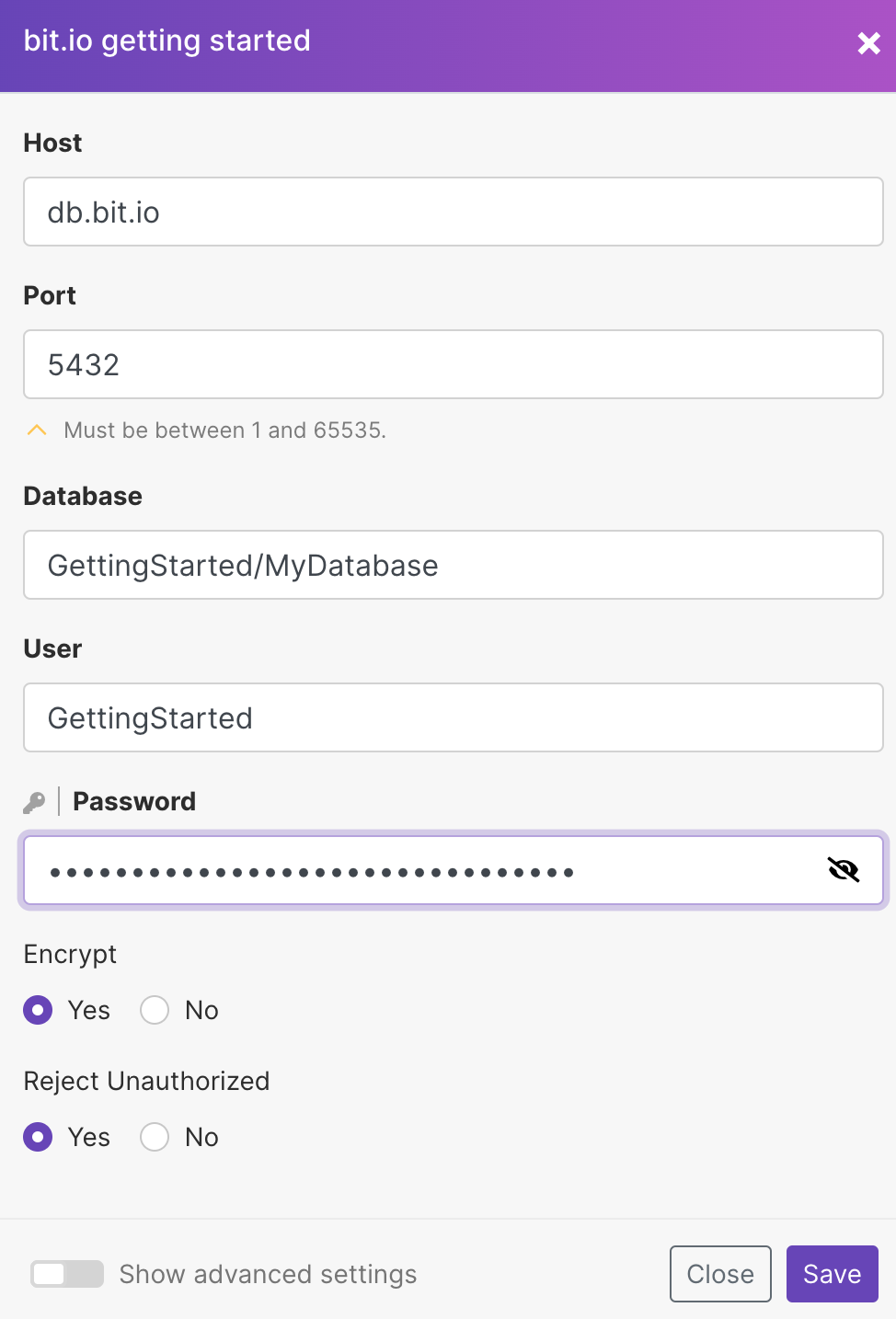Image resolution: width=896 pixels, height=1319 pixels.
Task: Select the User field with GettingStarted
Action: point(453,718)
